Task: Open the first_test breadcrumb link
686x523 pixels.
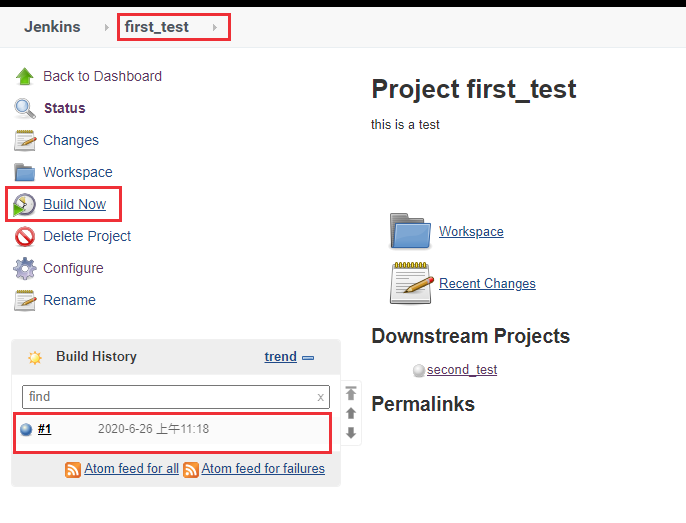Action: [157, 27]
